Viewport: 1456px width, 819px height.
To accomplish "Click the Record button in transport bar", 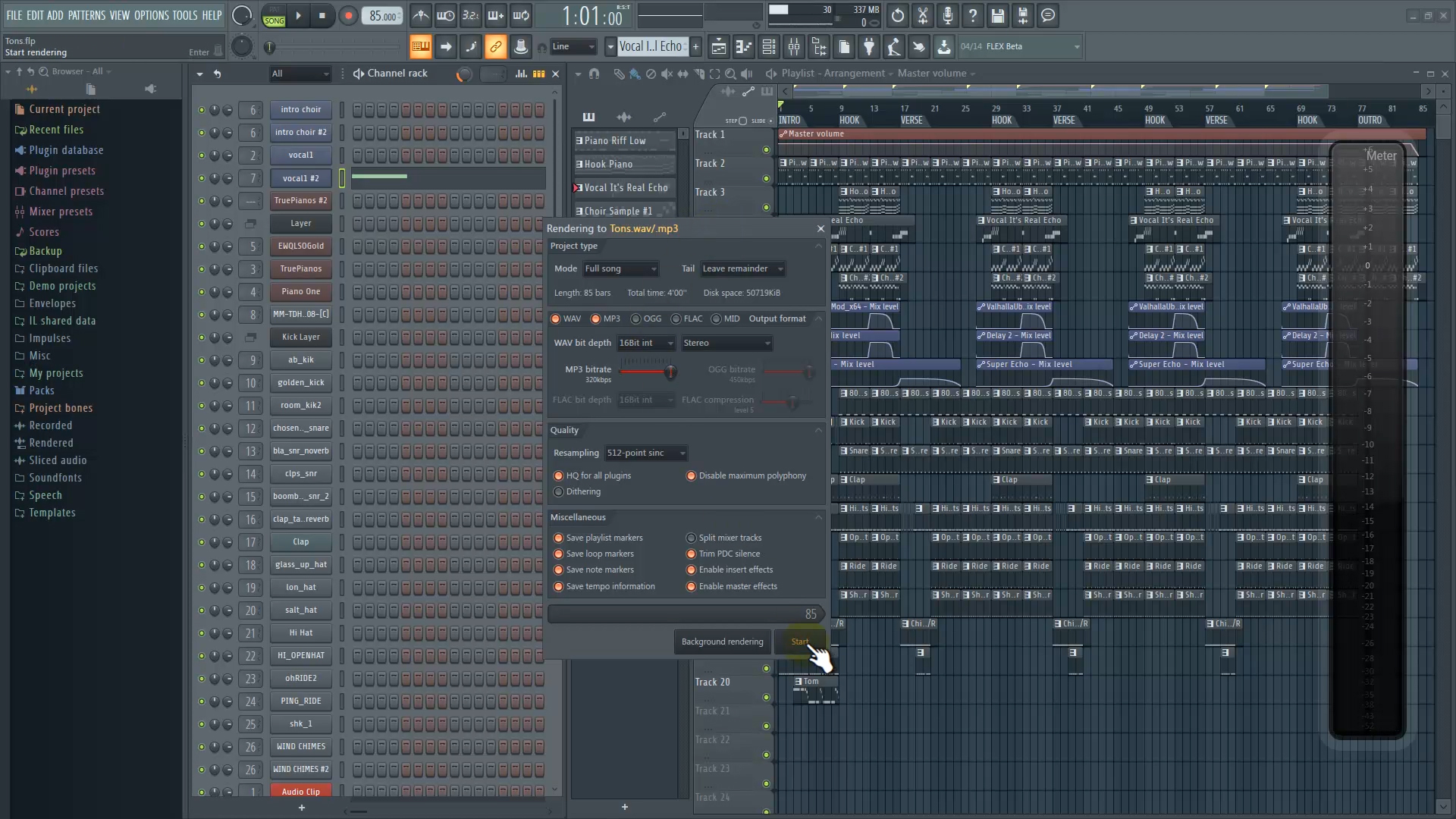I will pyautogui.click(x=347, y=15).
